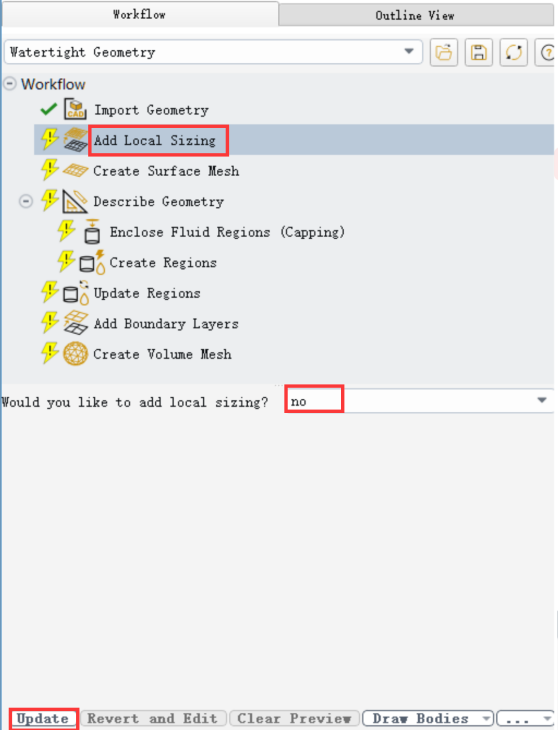Click the Clear Preview button
The height and width of the screenshot is (730, 558).
(x=294, y=719)
